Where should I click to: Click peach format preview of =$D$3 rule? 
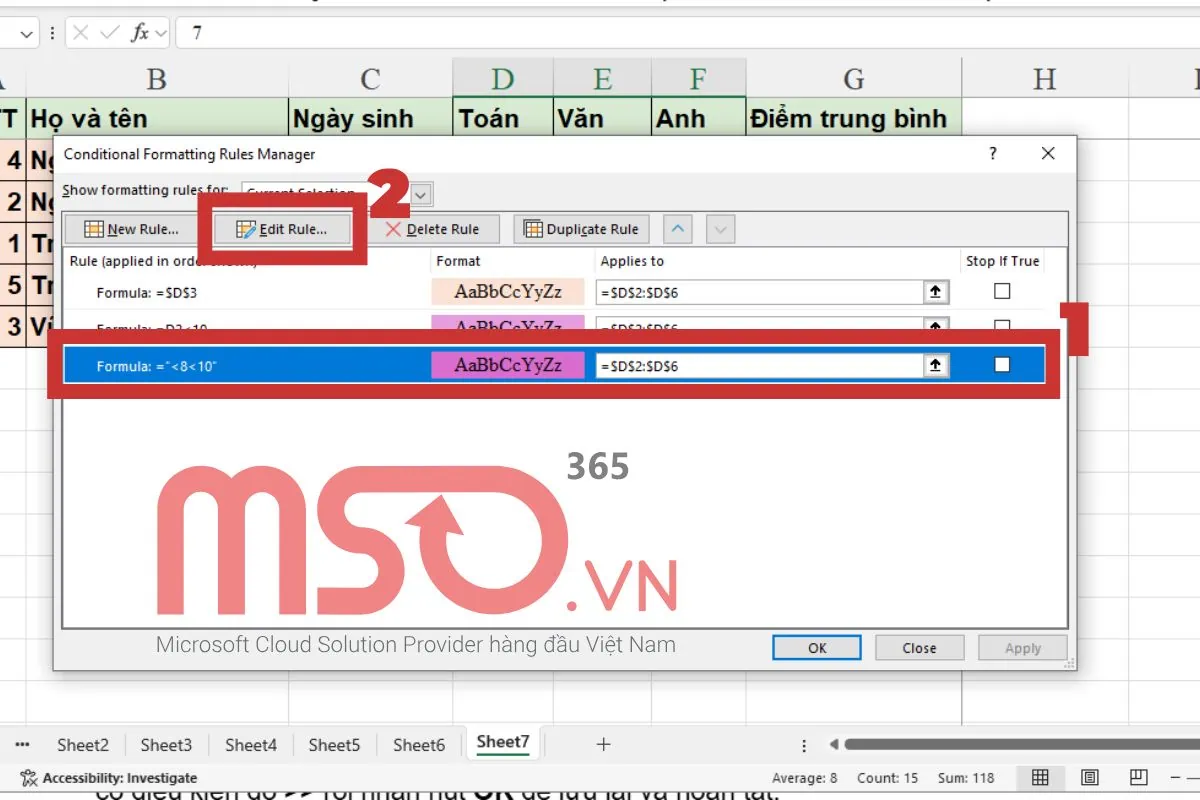pos(507,292)
